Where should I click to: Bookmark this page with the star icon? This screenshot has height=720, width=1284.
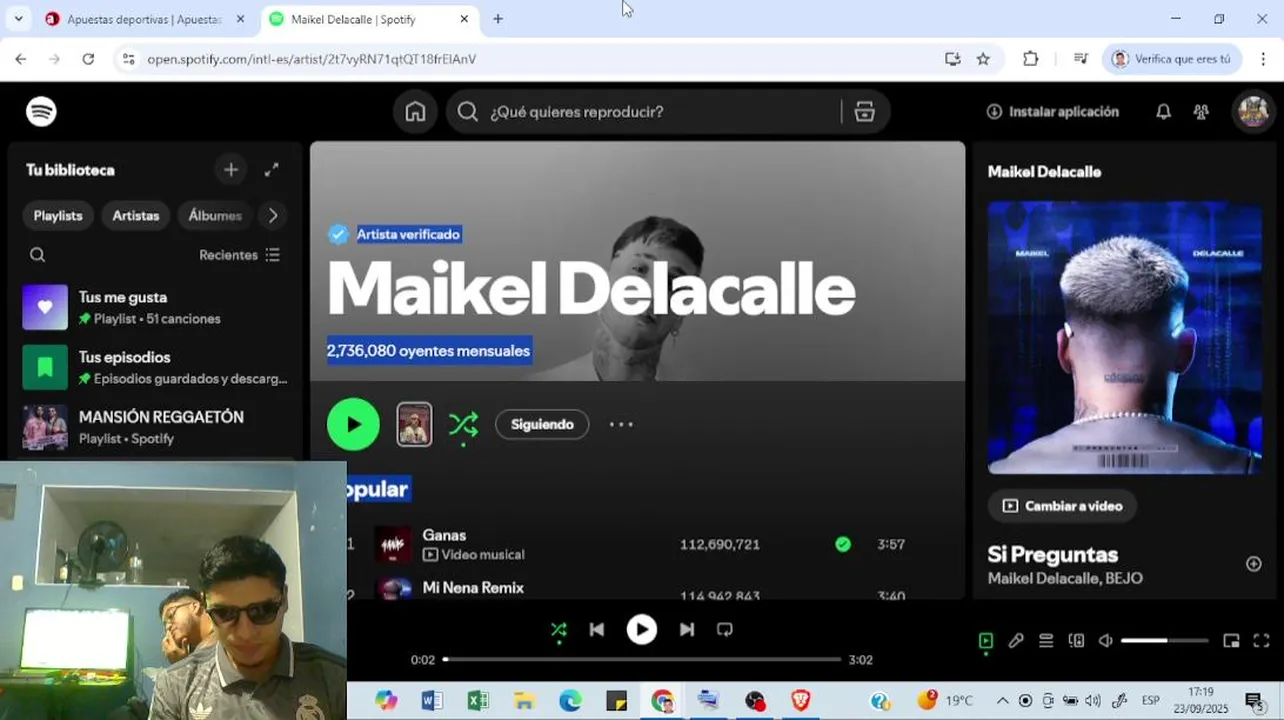coord(983,59)
